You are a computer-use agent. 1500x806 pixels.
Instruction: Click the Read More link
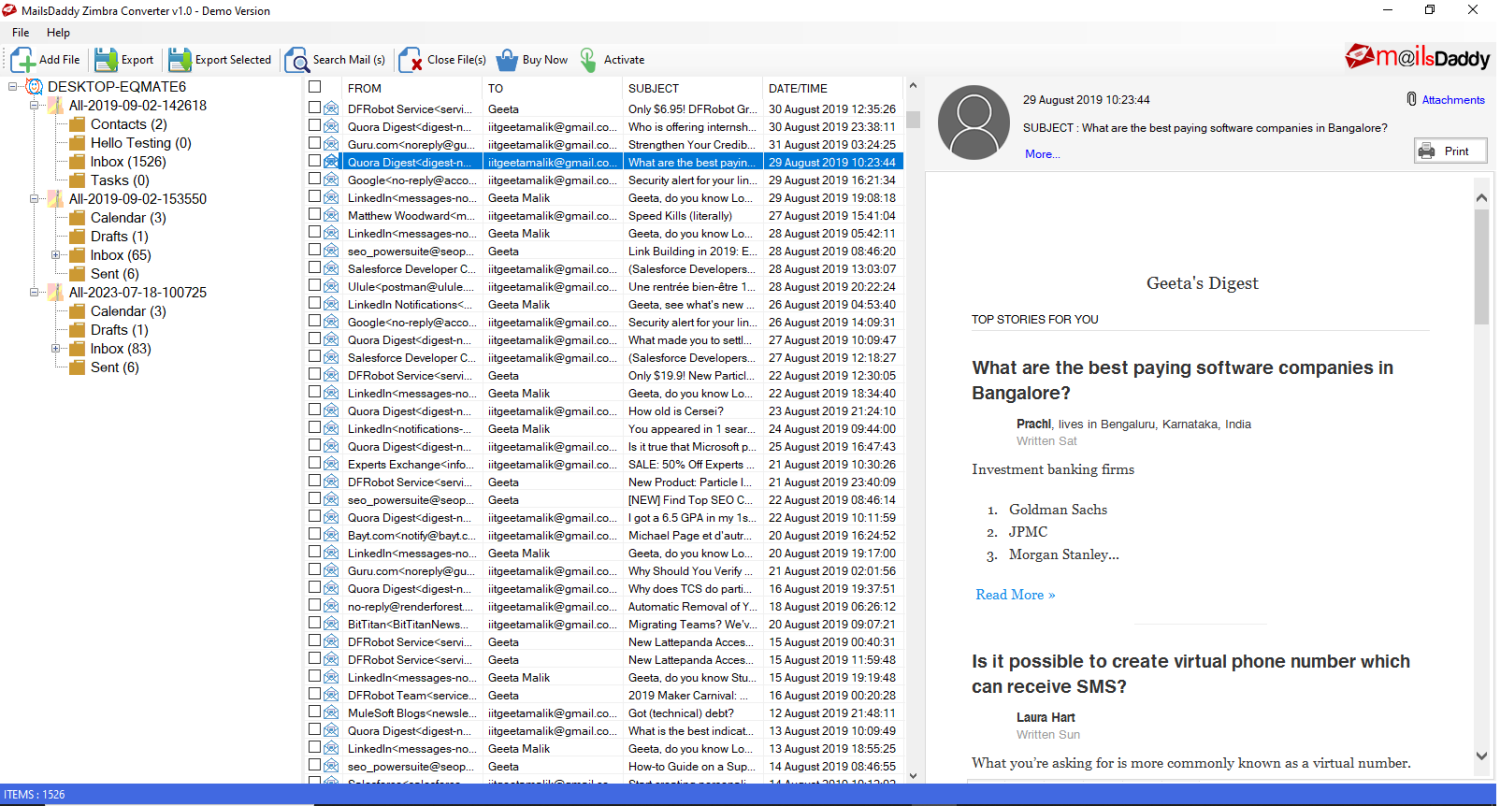click(x=1015, y=594)
